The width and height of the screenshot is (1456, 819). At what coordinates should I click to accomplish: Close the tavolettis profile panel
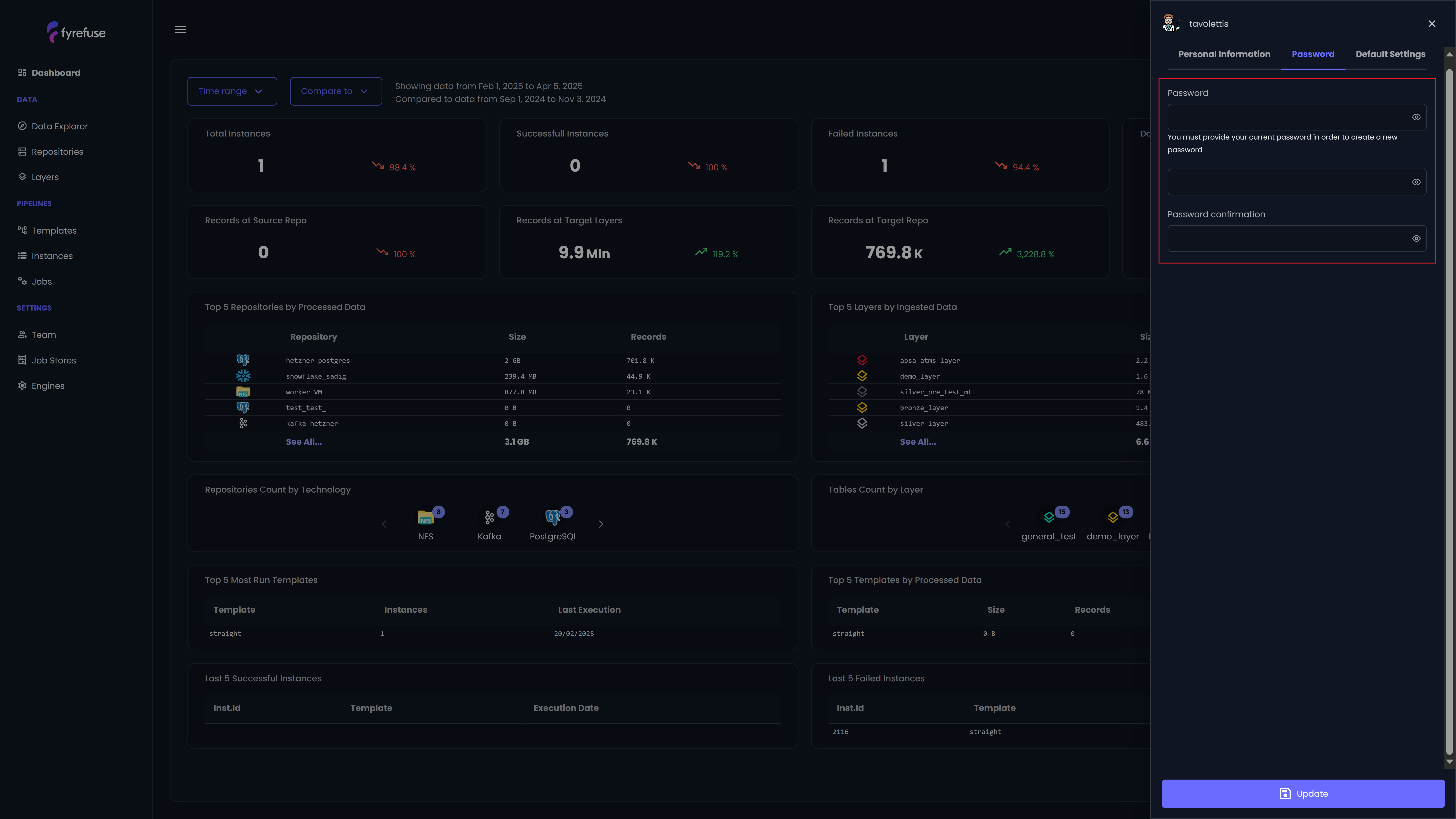[x=1432, y=24]
